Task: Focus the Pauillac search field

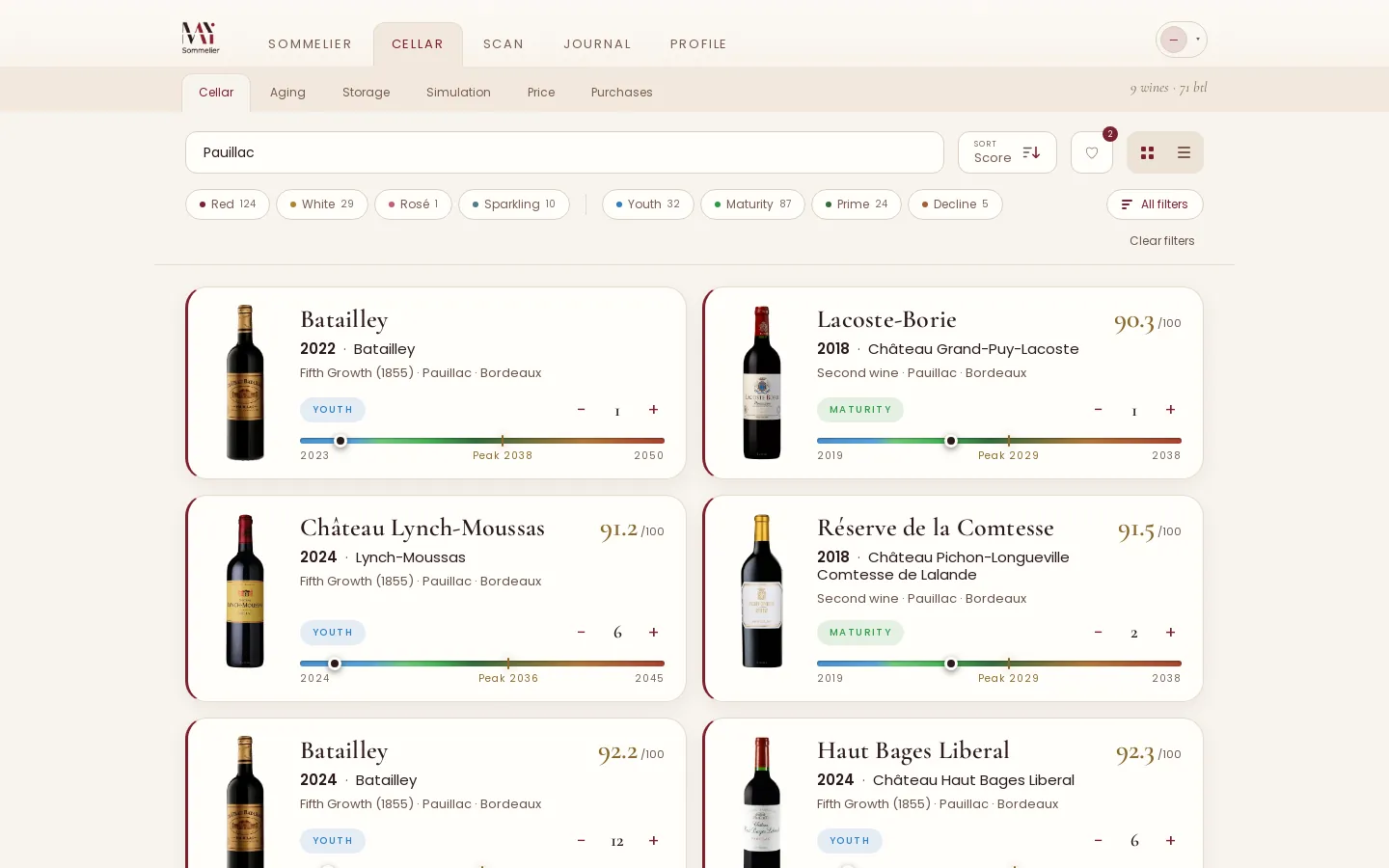Action: pyautogui.click(x=564, y=152)
